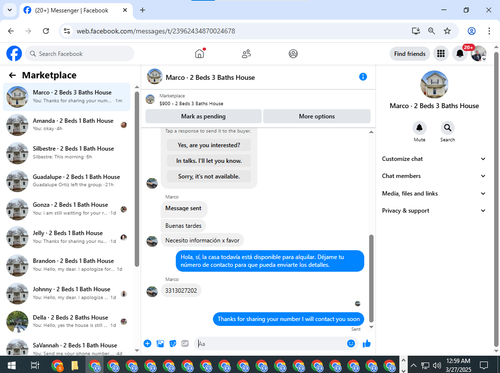This screenshot has height=373, width=500.
Task: Choose reply 'Sorry, it's not available.'
Action: [209, 176]
